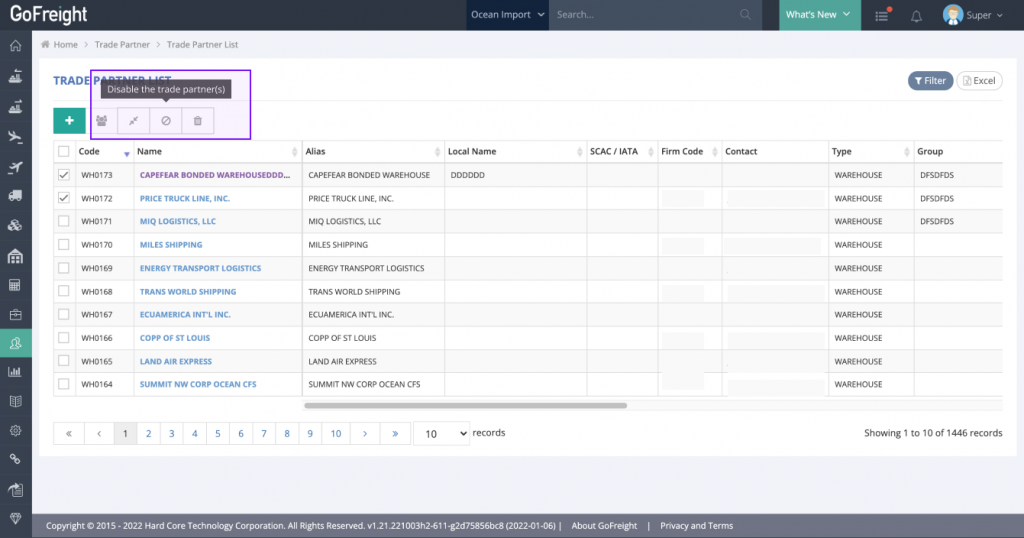This screenshot has width=1024, height=538.
Task: Click the trash delete icon in toolbar
Action: click(197, 121)
